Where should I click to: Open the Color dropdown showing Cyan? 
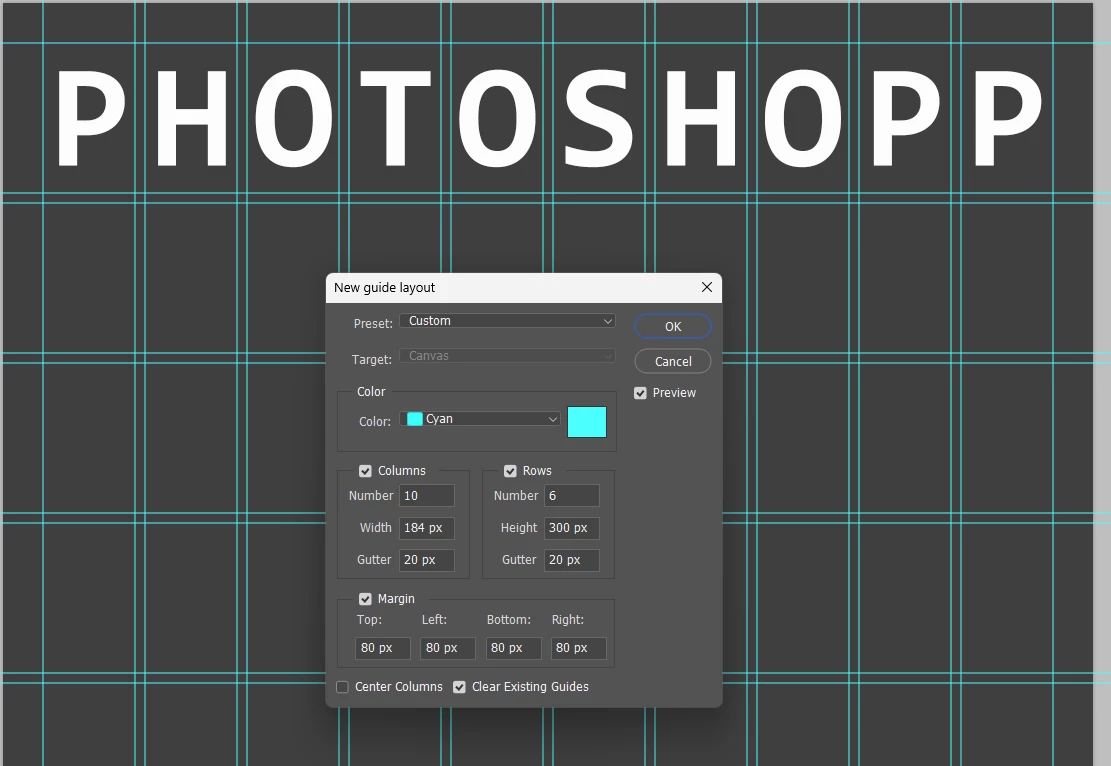coord(480,419)
